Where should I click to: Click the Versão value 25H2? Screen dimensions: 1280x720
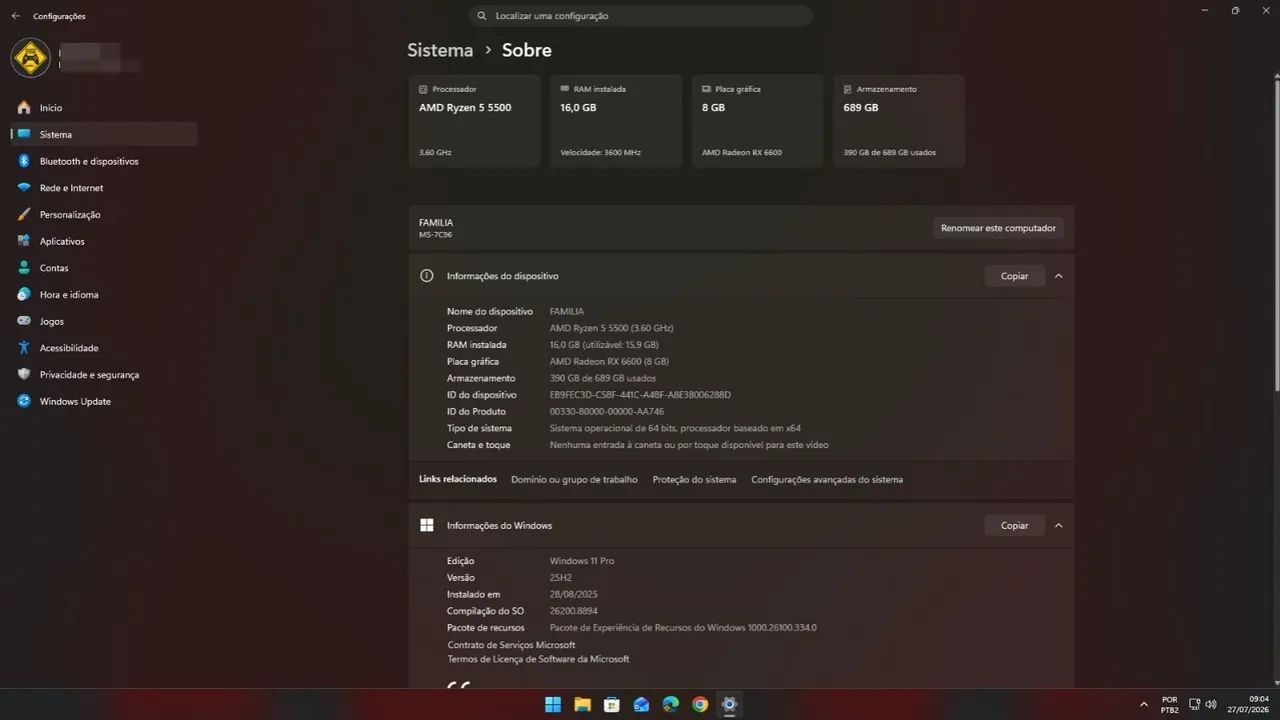(x=562, y=578)
